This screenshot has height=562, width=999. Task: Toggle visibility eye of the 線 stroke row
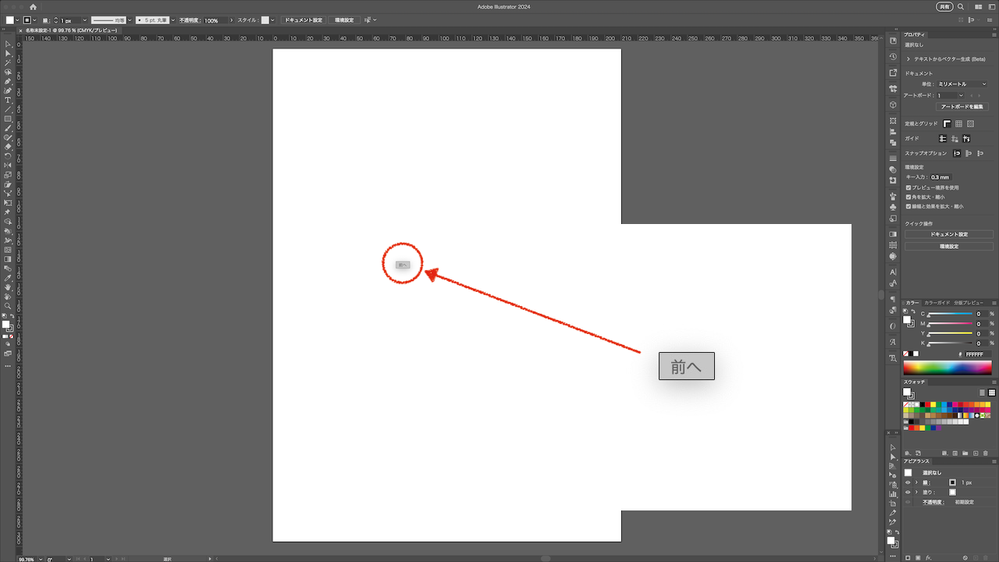tap(908, 482)
